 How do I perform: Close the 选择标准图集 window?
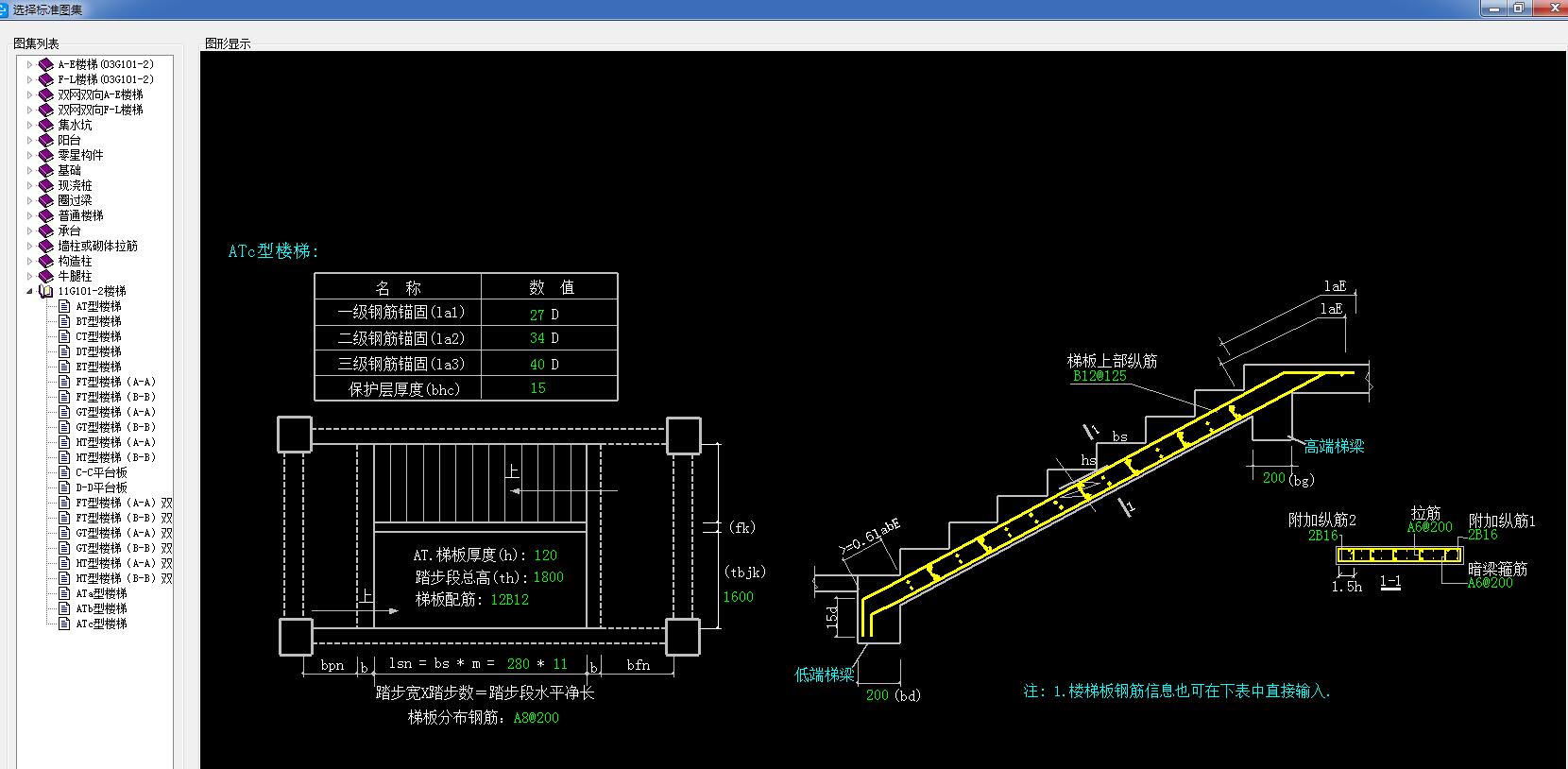1549,8
